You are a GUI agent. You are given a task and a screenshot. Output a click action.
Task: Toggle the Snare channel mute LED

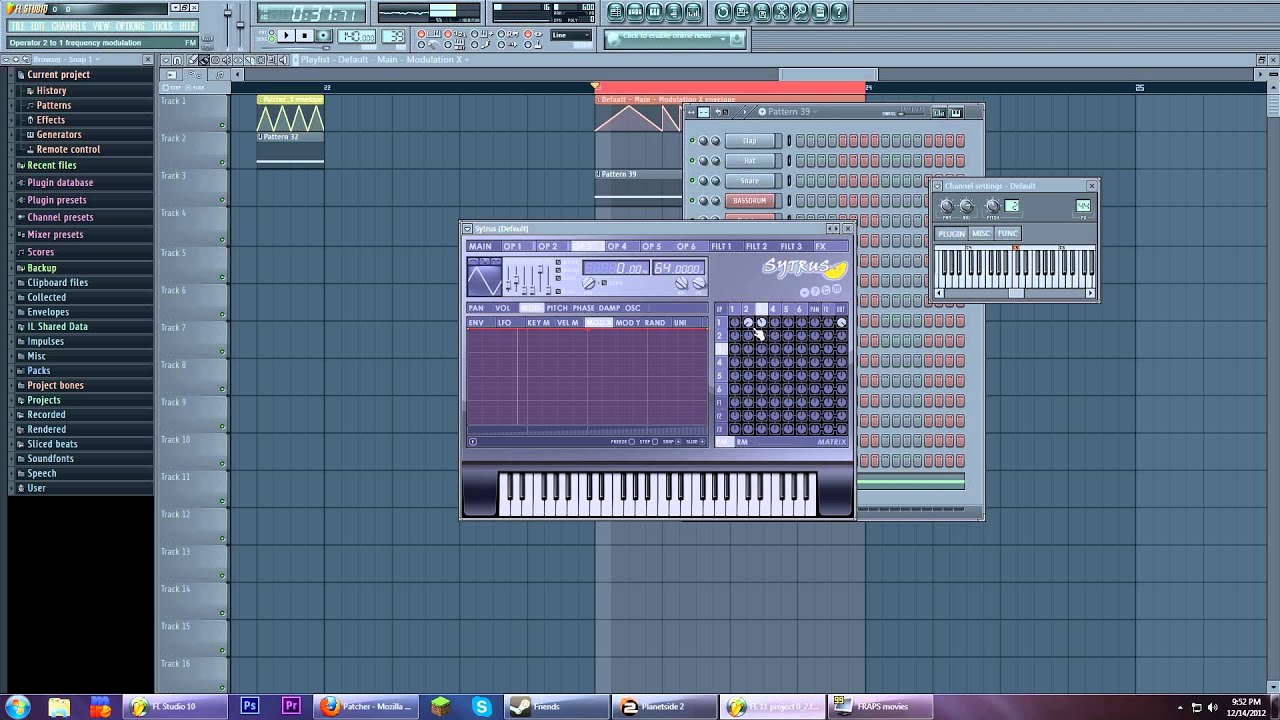[692, 181]
